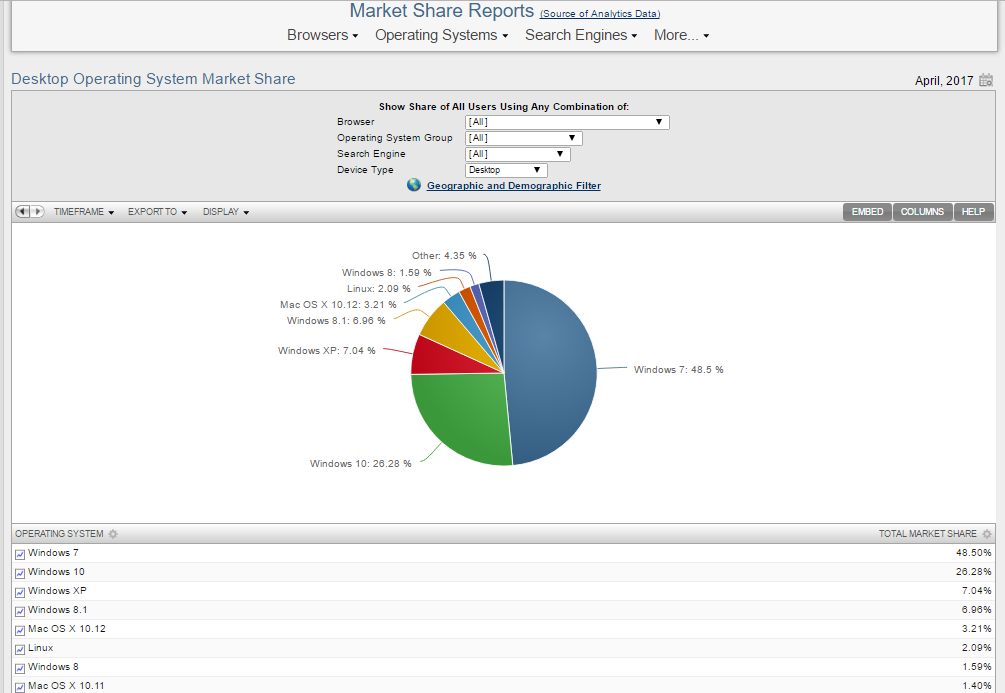This screenshot has width=1005, height=693.
Task: Click the globe icon beside Geographic filter
Action: (414, 185)
